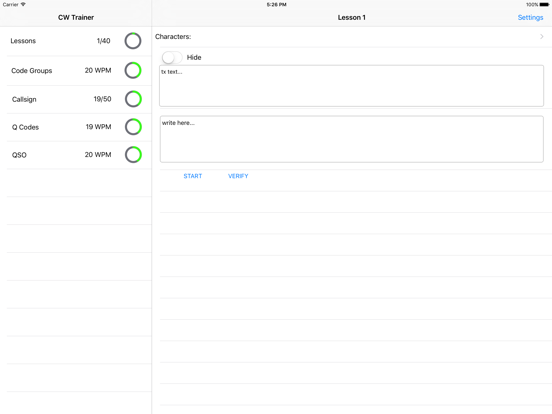The height and width of the screenshot is (414, 552).
Task: Click the QSO progress ring
Action: click(133, 155)
